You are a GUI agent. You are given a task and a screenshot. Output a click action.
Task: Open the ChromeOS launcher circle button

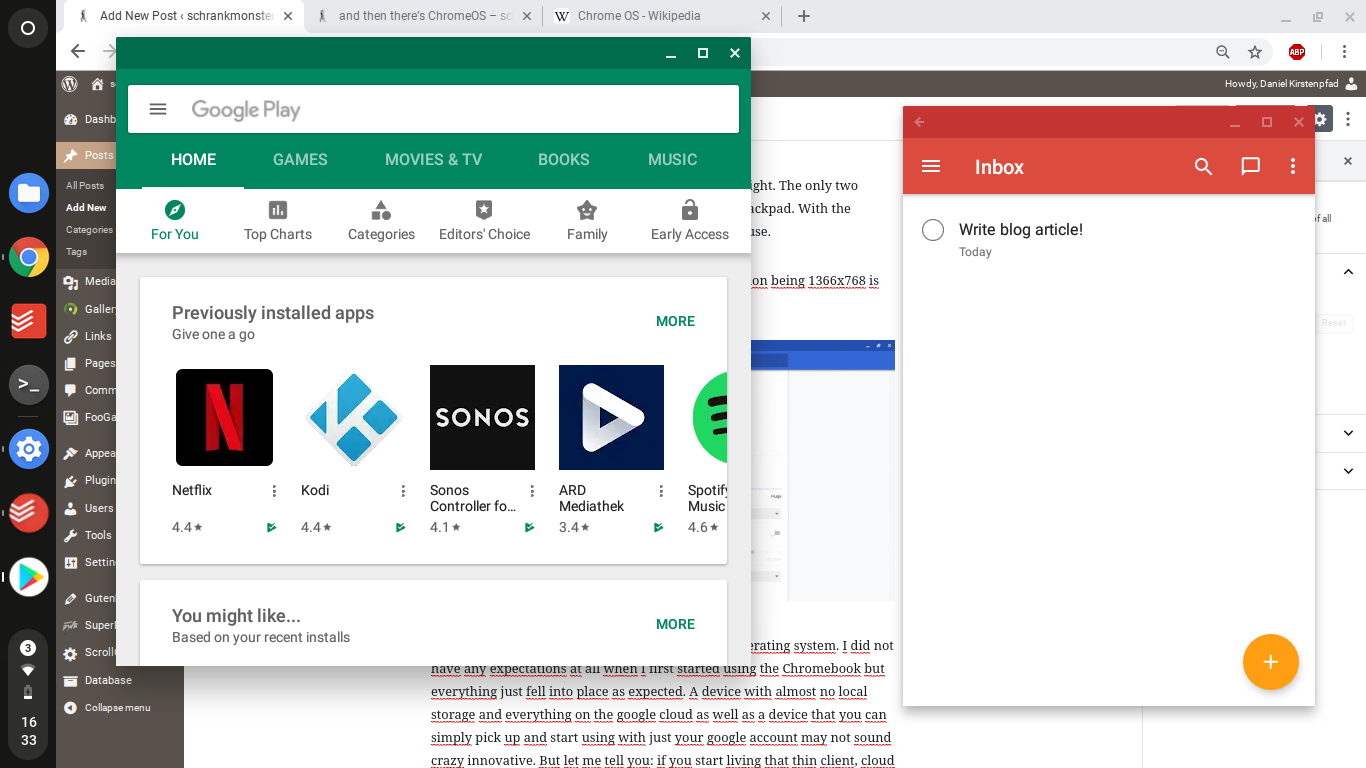pos(28,28)
